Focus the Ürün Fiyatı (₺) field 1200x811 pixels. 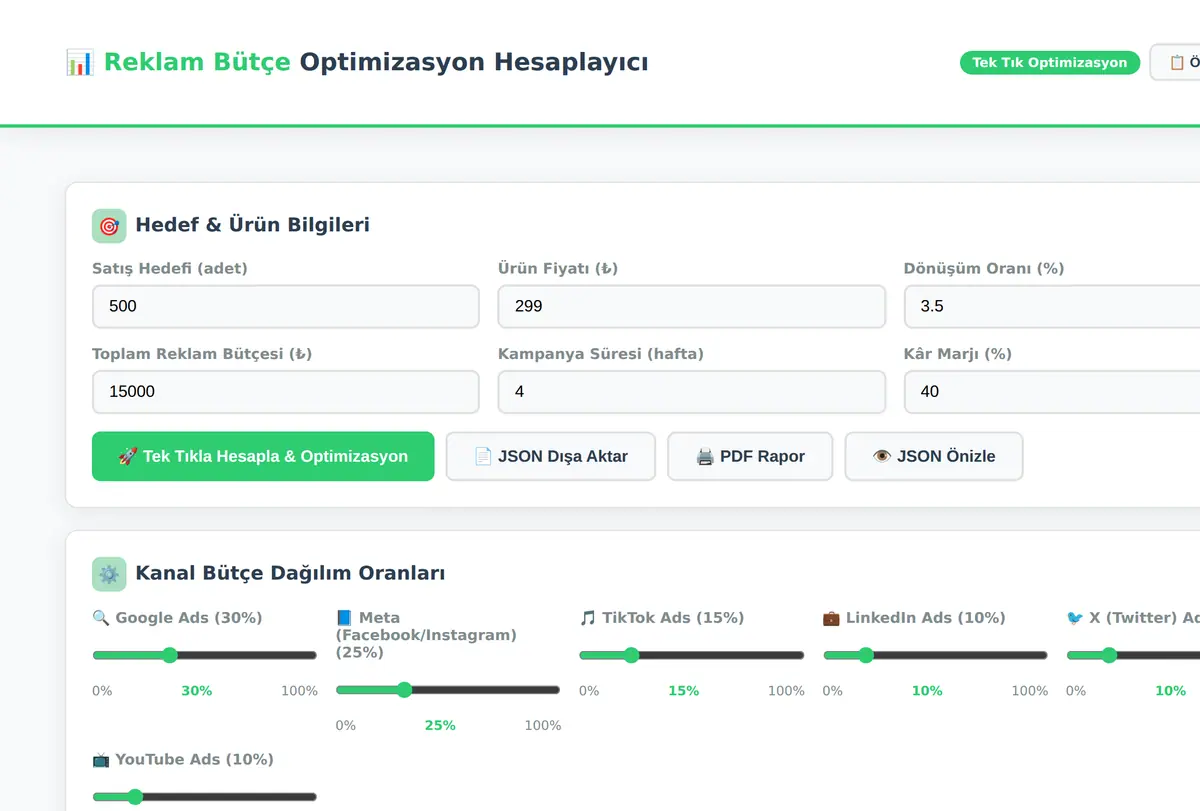[692, 306]
